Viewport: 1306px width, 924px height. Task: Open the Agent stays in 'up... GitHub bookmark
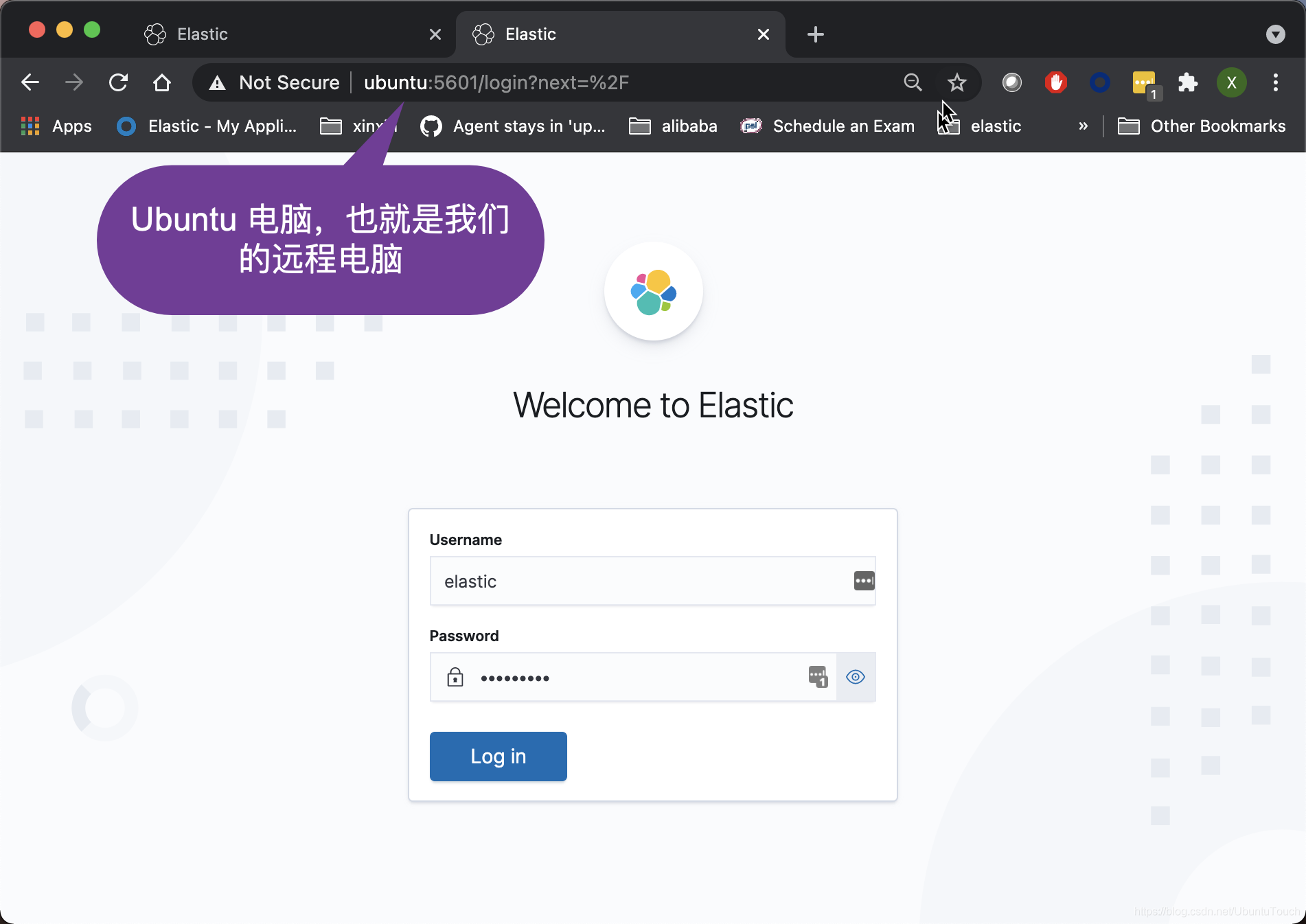[x=514, y=126]
